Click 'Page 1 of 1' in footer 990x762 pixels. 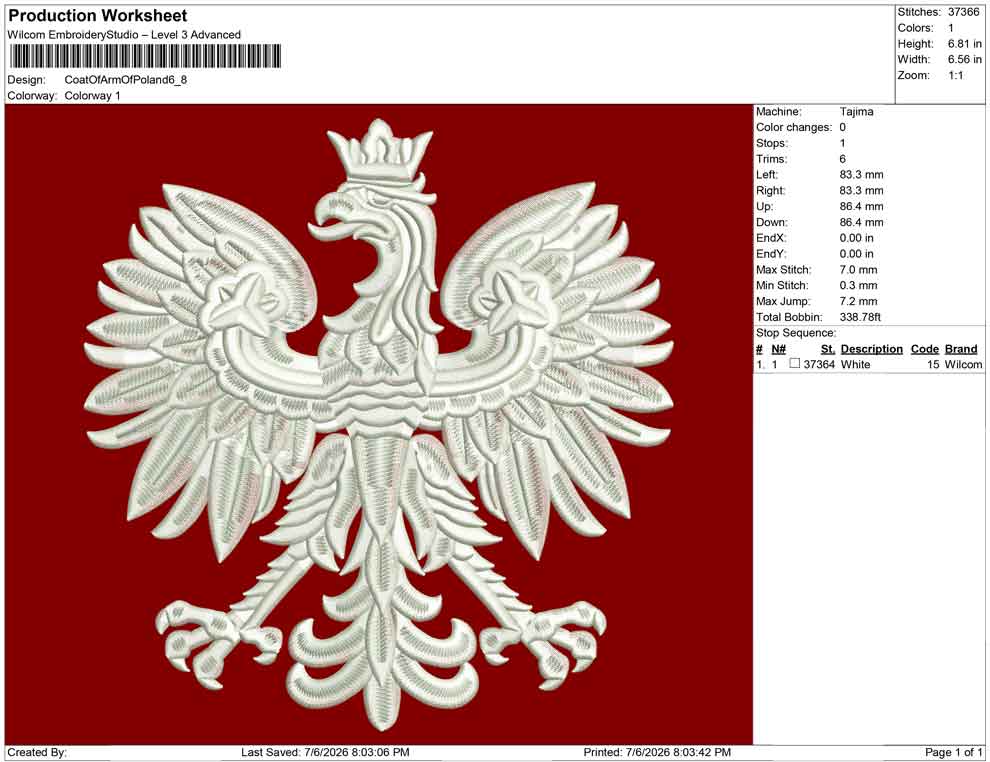click(x=953, y=752)
